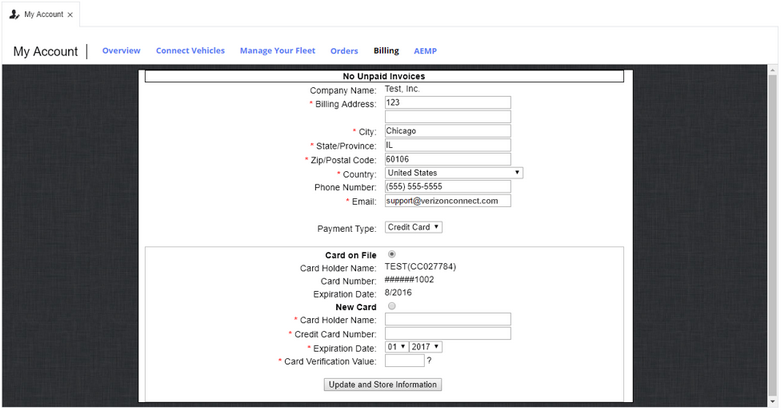This screenshot has width=781, height=411.
Task: Click the company name Test, Inc.
Action: point(402,89)
